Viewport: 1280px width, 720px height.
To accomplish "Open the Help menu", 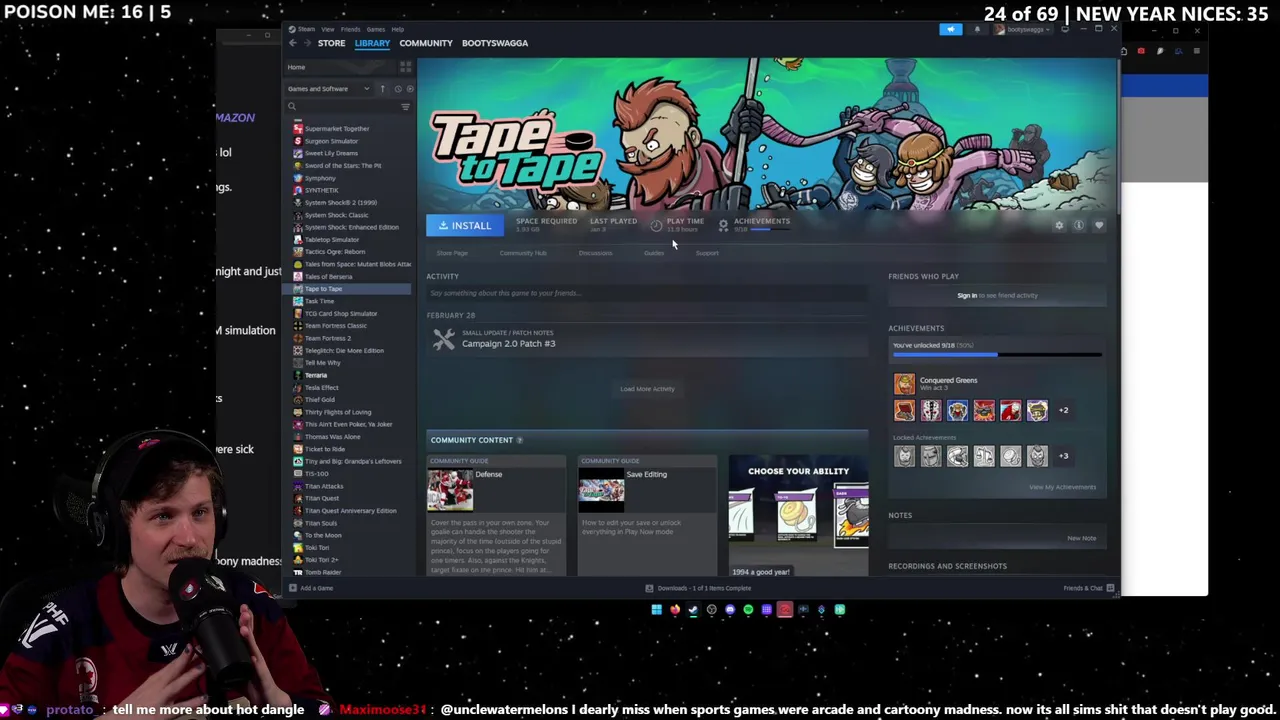I will click(398, 29).
